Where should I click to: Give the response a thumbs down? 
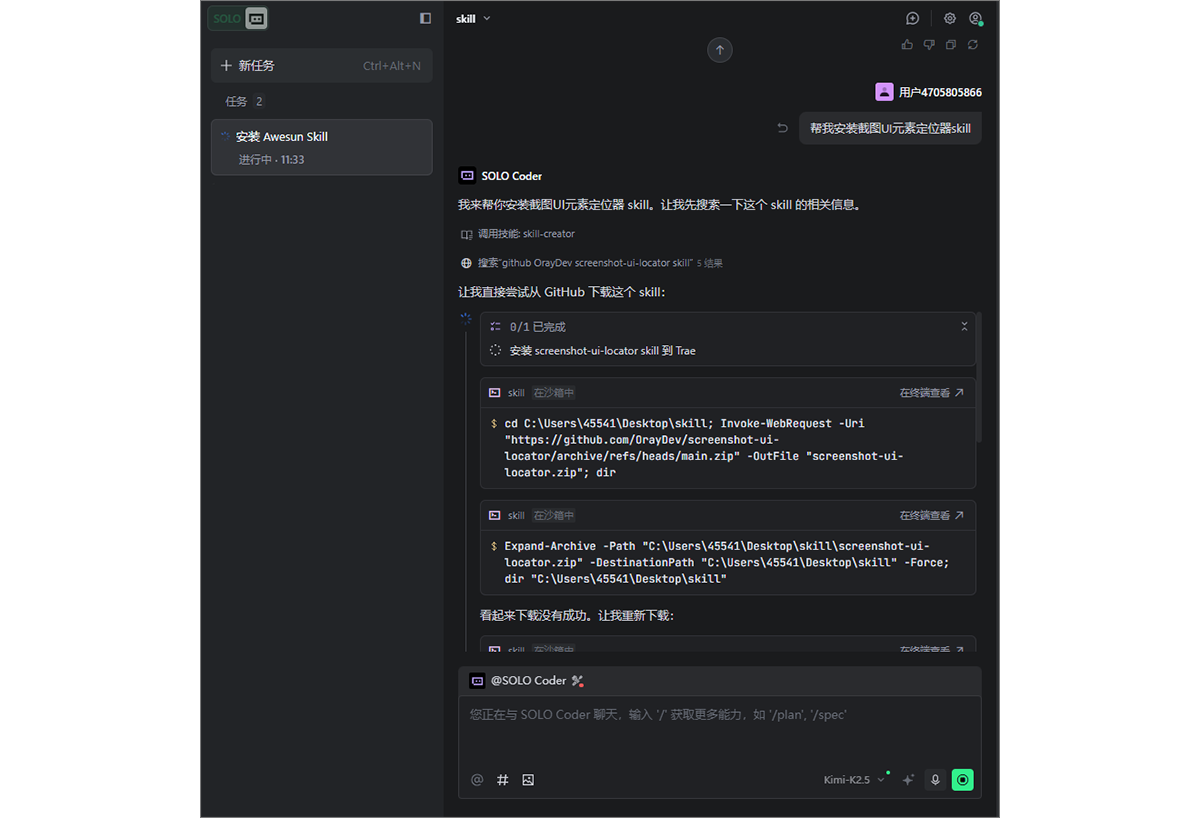(x=928, y=44)
